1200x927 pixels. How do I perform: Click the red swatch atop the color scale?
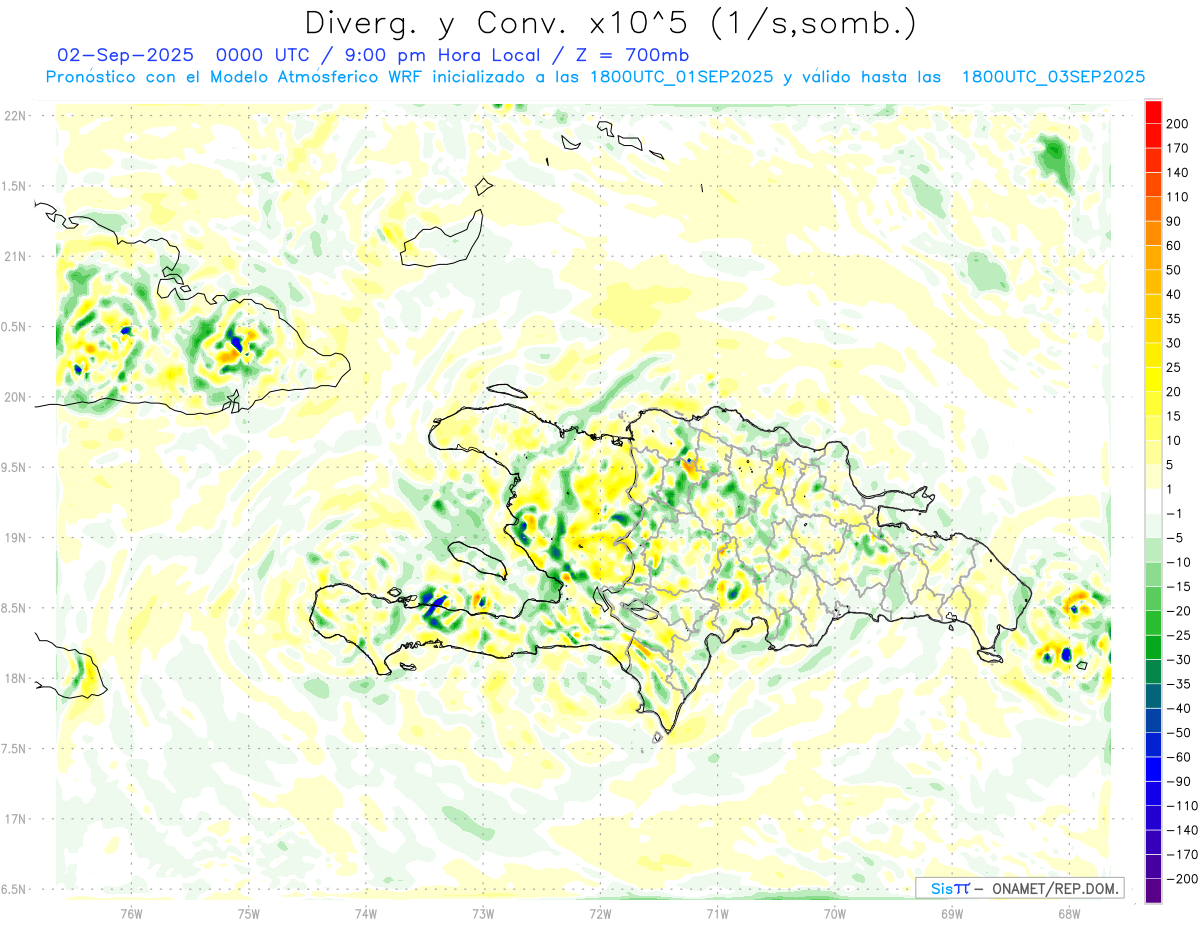coord(1153,111)
